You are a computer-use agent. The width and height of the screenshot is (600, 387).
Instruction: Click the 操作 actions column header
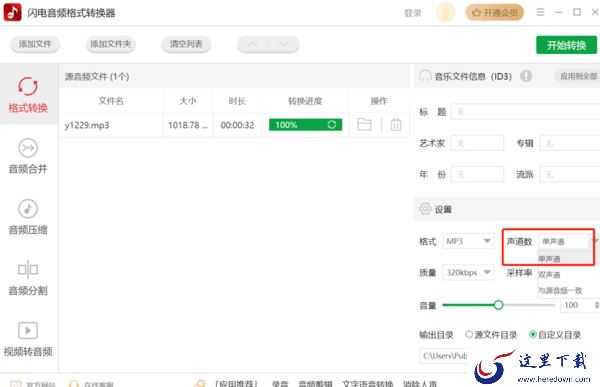pos(379,101)
